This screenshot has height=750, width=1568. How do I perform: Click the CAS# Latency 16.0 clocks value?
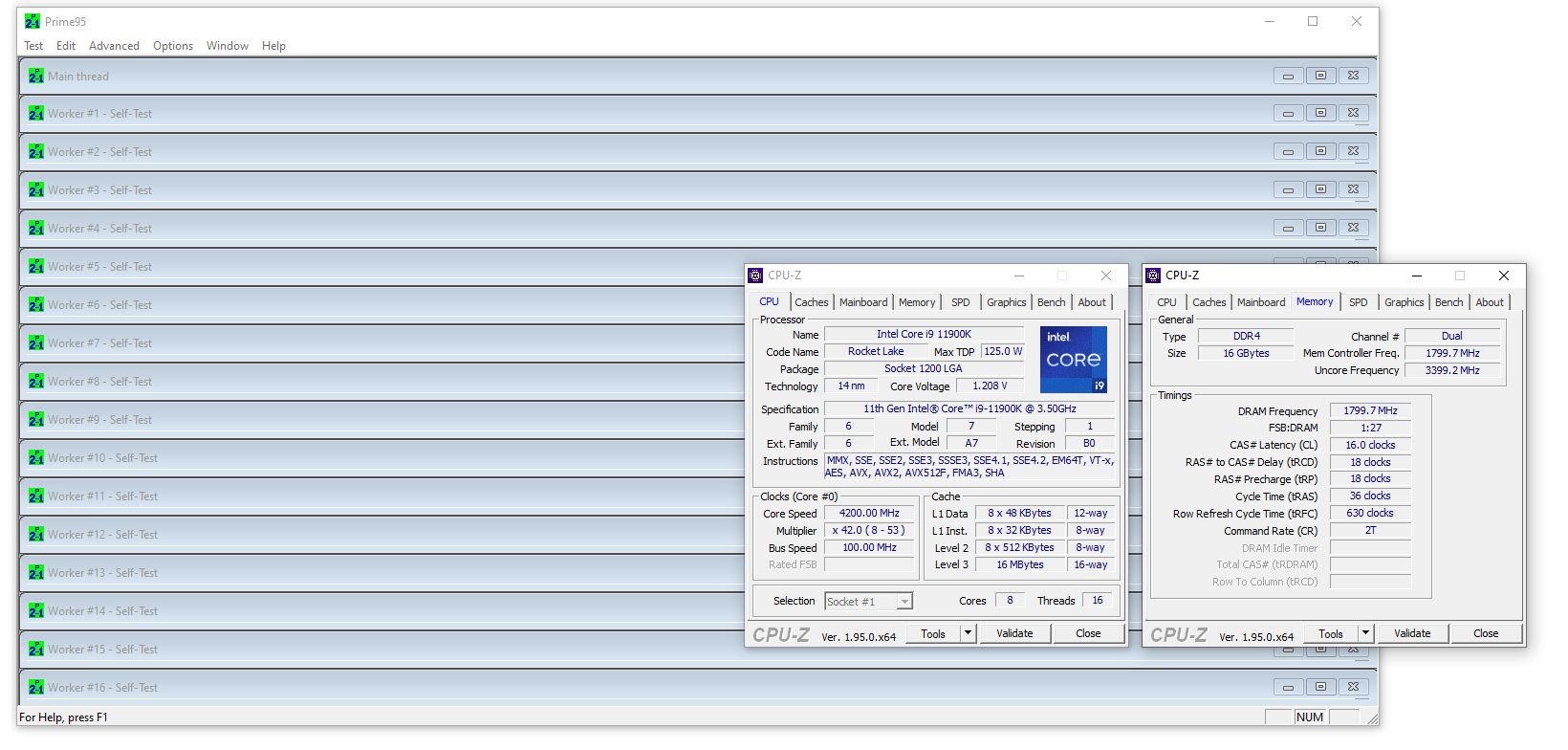point(1370,445)
